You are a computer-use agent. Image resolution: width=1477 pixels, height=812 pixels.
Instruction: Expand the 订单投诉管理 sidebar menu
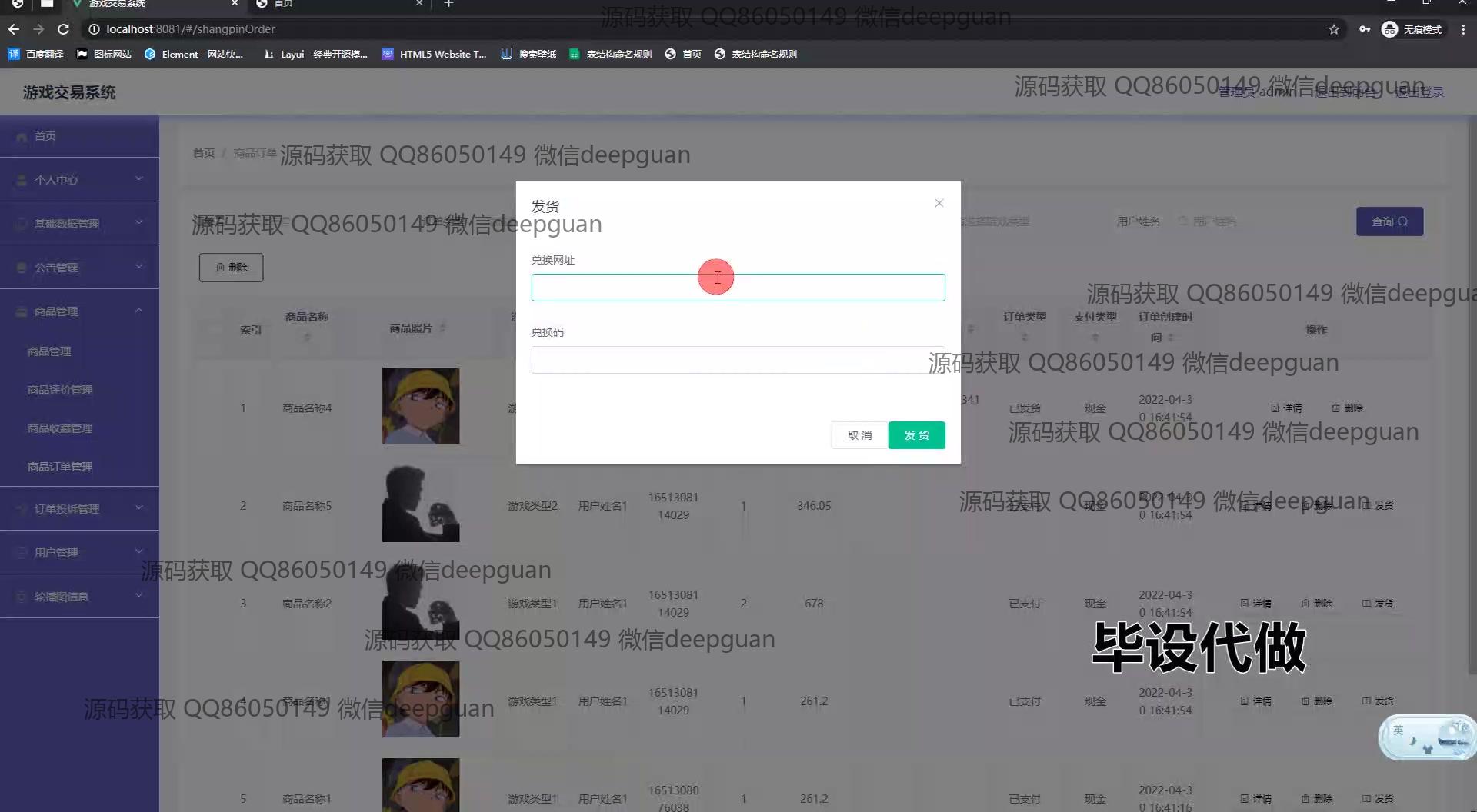click(79, 508)
